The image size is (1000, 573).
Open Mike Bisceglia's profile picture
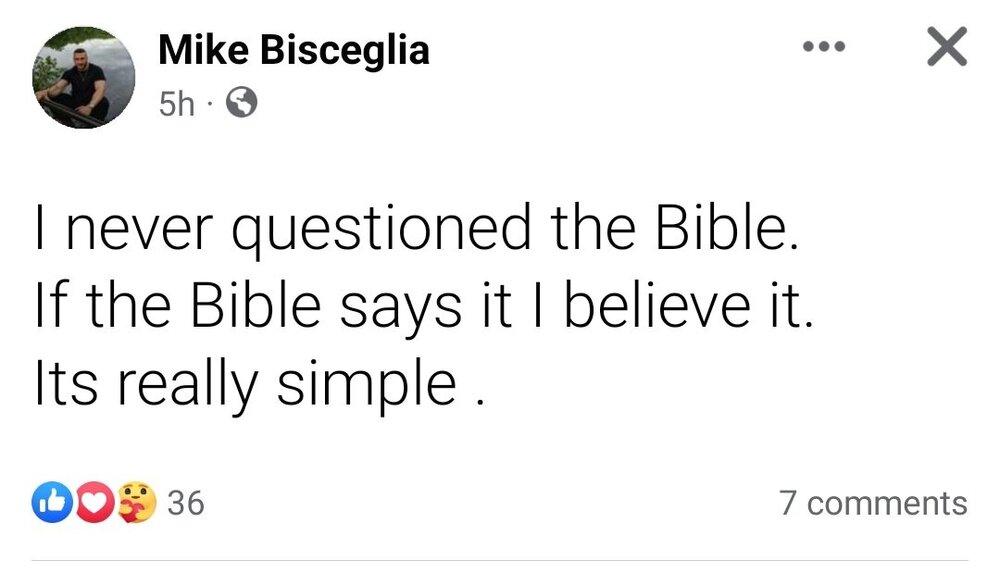point(85,78)
